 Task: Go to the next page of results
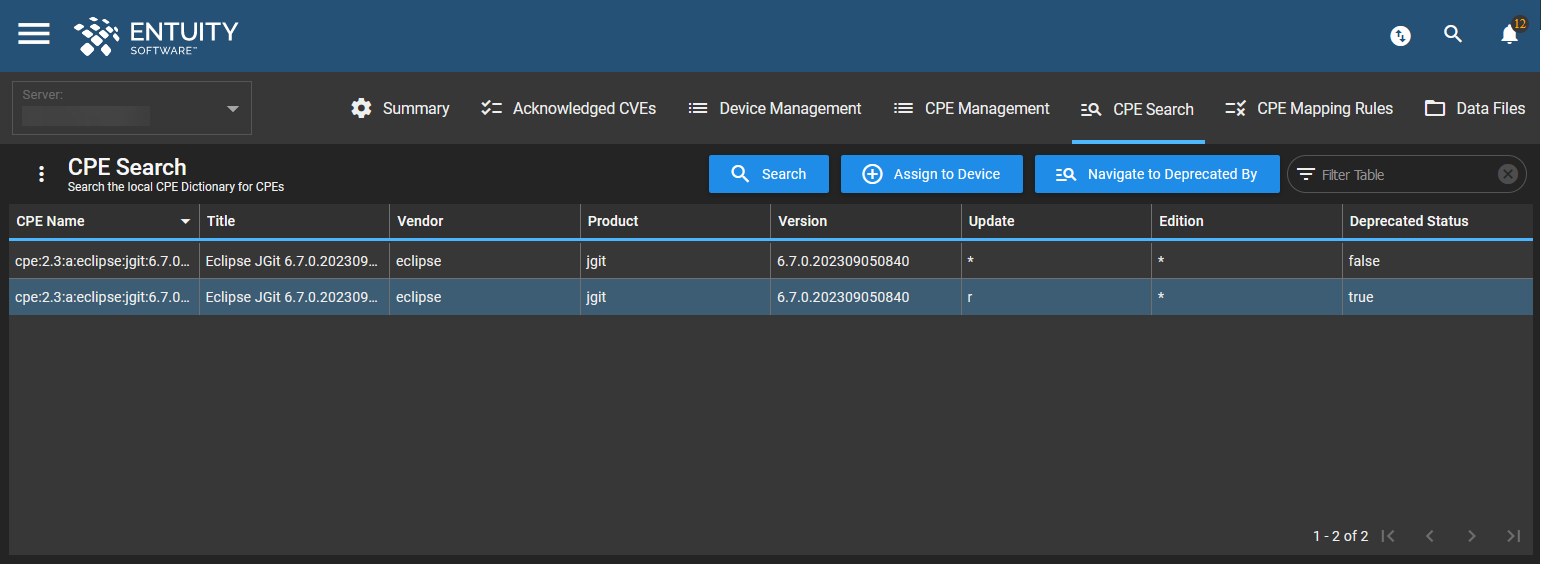tap(1471, 536)
